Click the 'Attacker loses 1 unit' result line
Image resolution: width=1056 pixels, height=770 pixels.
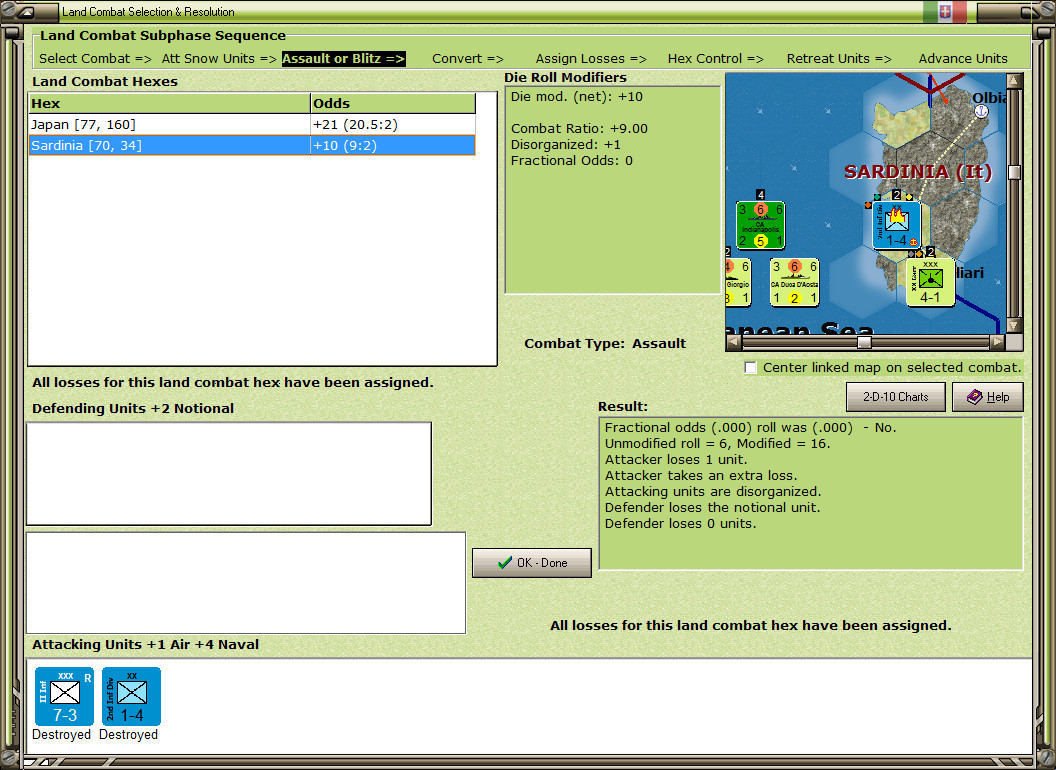point(676,459)
